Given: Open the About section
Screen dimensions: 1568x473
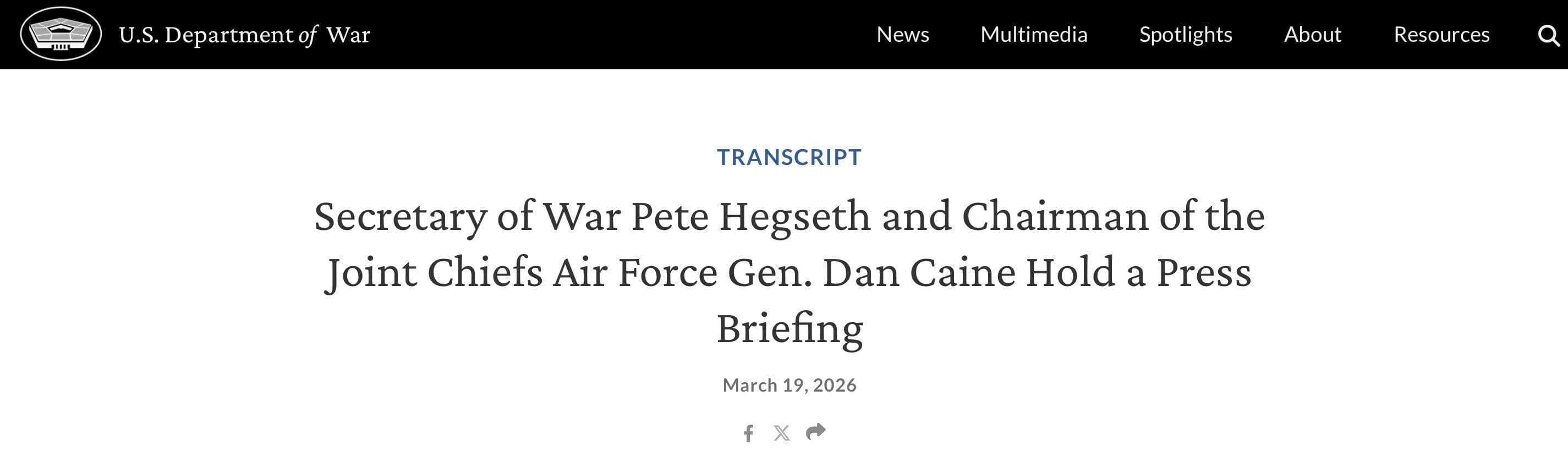Looking at the screenshot, I should (x=1313, y=35).
